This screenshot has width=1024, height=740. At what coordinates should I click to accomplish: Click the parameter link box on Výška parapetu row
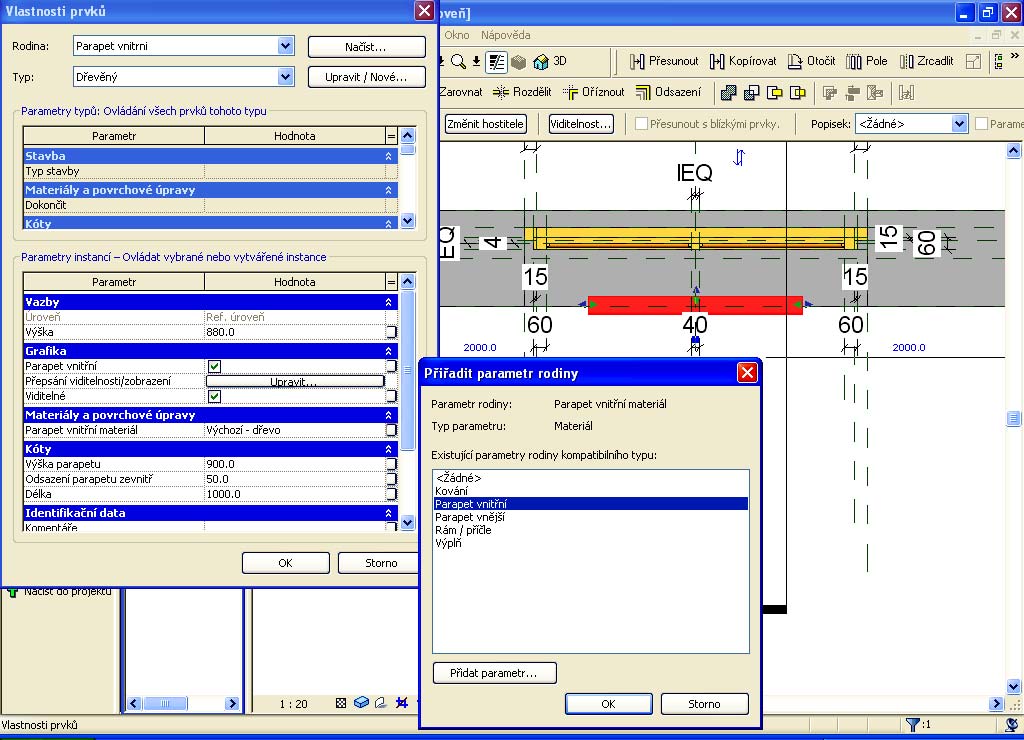pos(391,464)
